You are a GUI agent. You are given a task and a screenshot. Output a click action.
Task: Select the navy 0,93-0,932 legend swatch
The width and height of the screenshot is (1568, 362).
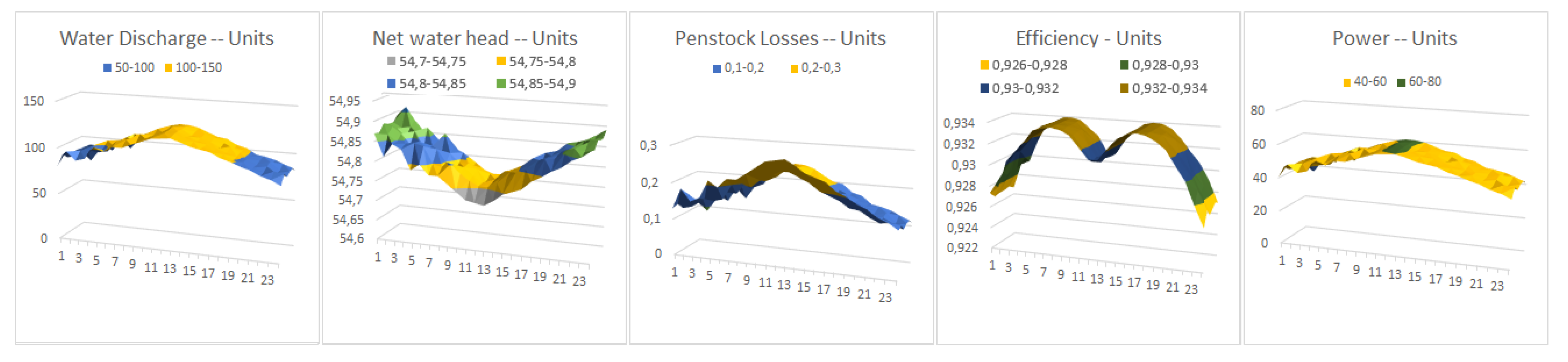(x=984, y=88)
